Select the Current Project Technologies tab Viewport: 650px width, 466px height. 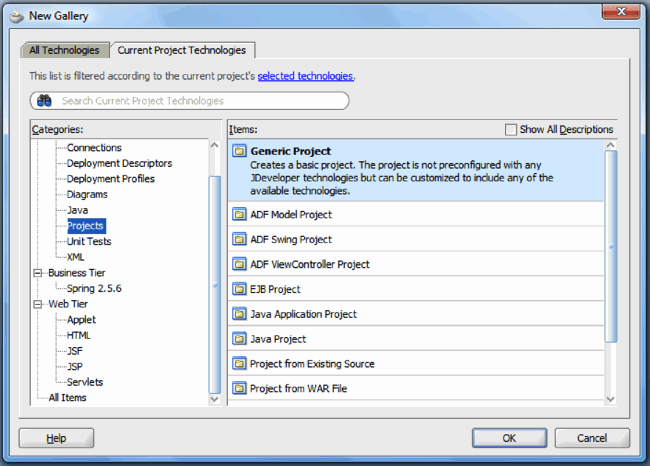[182, 50]
